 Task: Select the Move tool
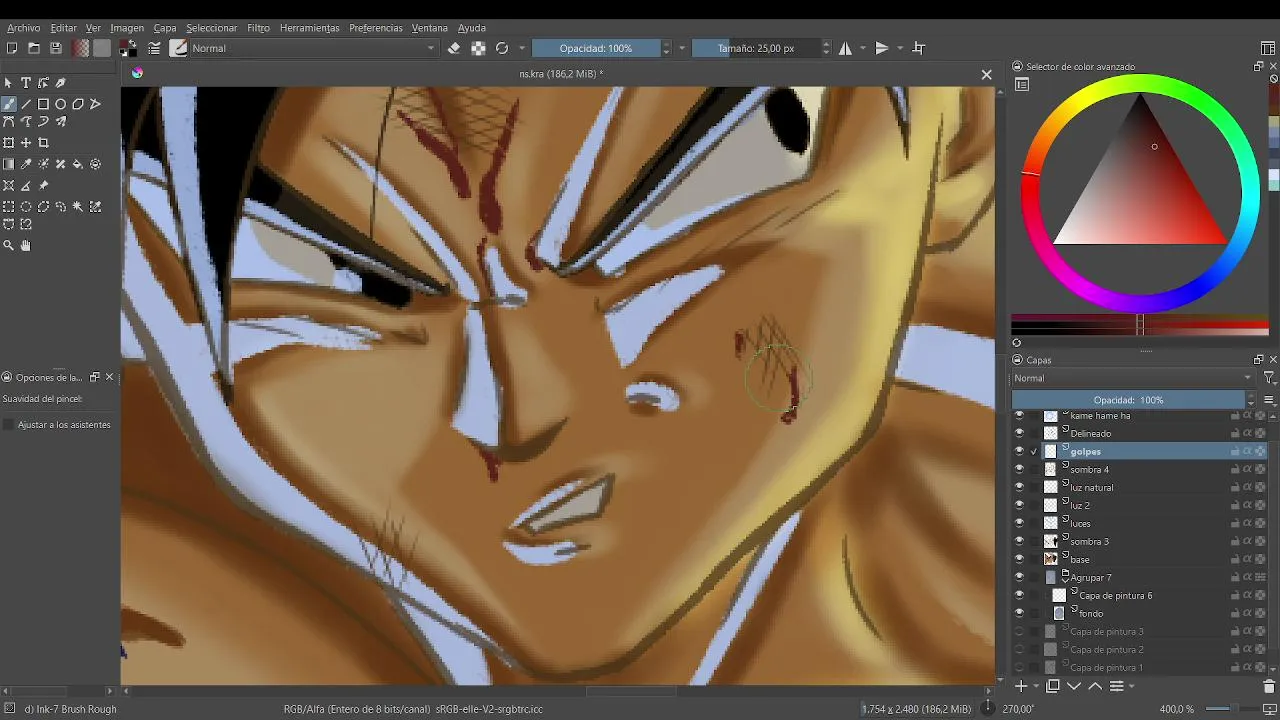tap(26, 143)
